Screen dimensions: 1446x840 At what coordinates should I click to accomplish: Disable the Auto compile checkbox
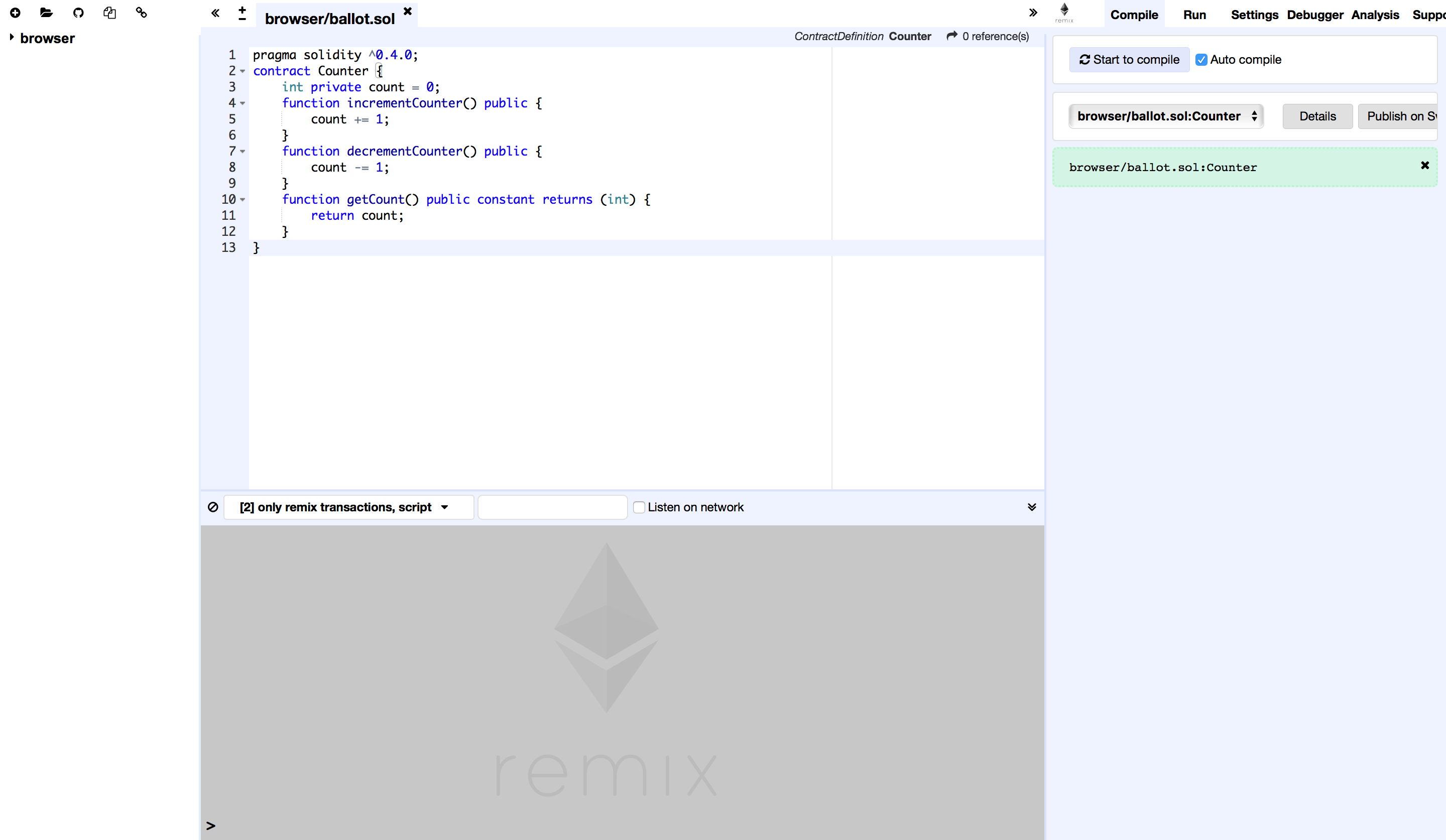click(1202, 59)
